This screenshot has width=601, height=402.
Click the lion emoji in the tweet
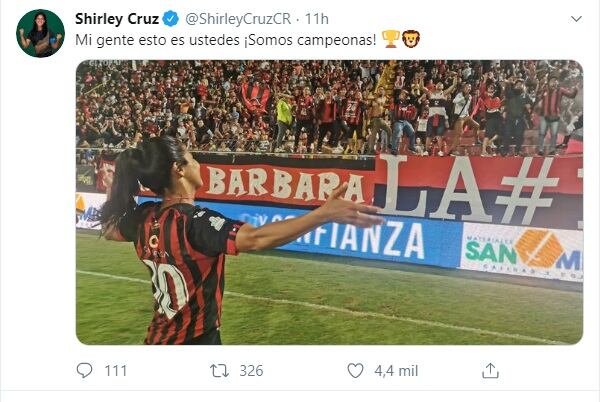pyautogui.click(x=411, y=39)
